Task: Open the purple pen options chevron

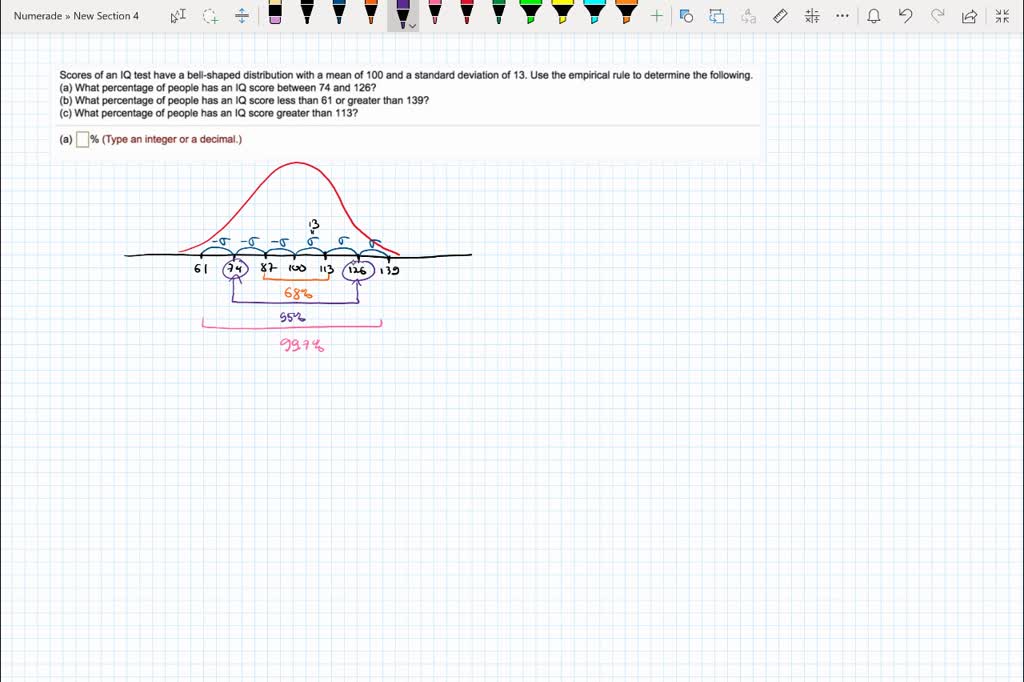Action: pos(412,24)
